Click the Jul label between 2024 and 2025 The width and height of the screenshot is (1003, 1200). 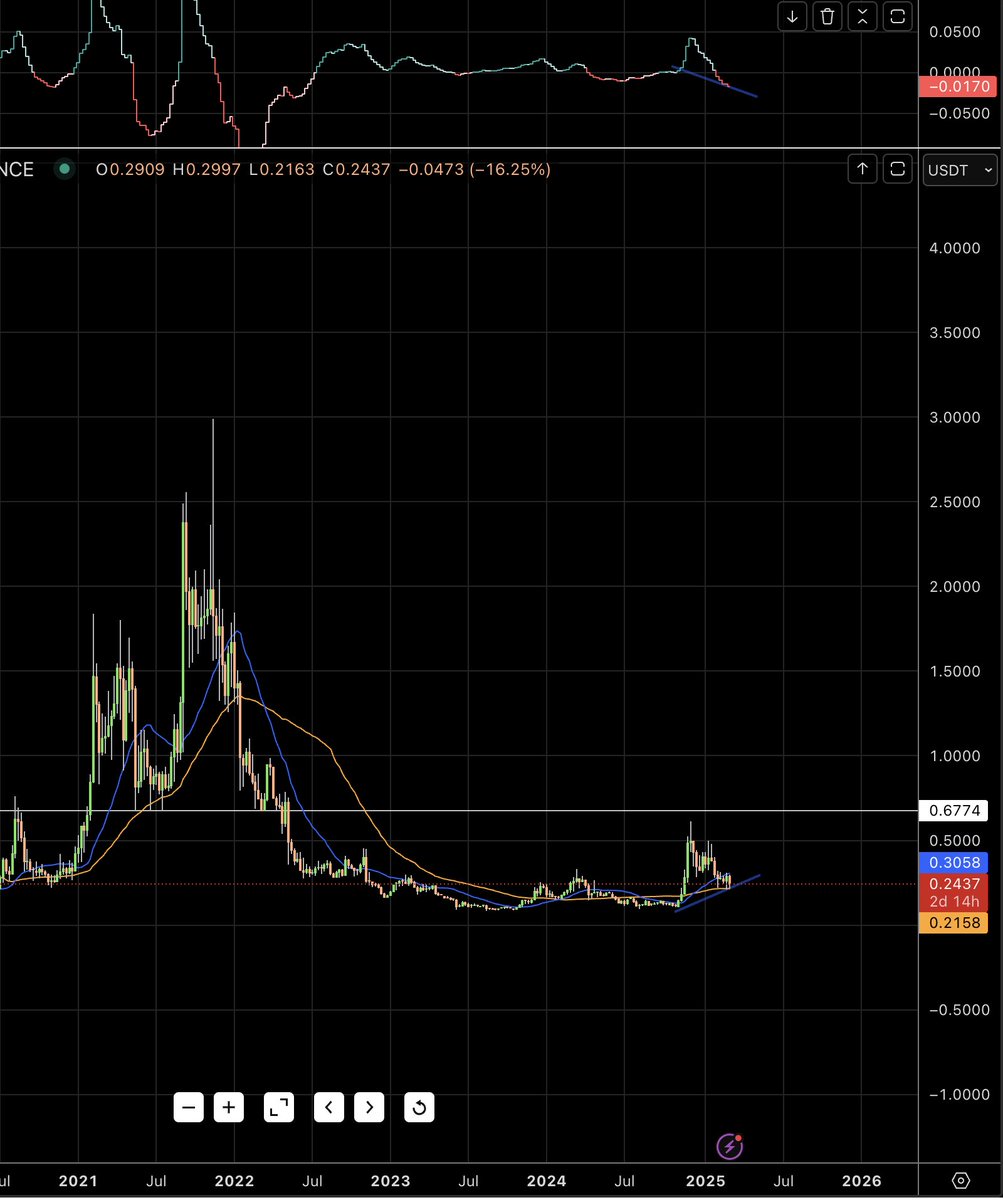tap(625, 1181)
